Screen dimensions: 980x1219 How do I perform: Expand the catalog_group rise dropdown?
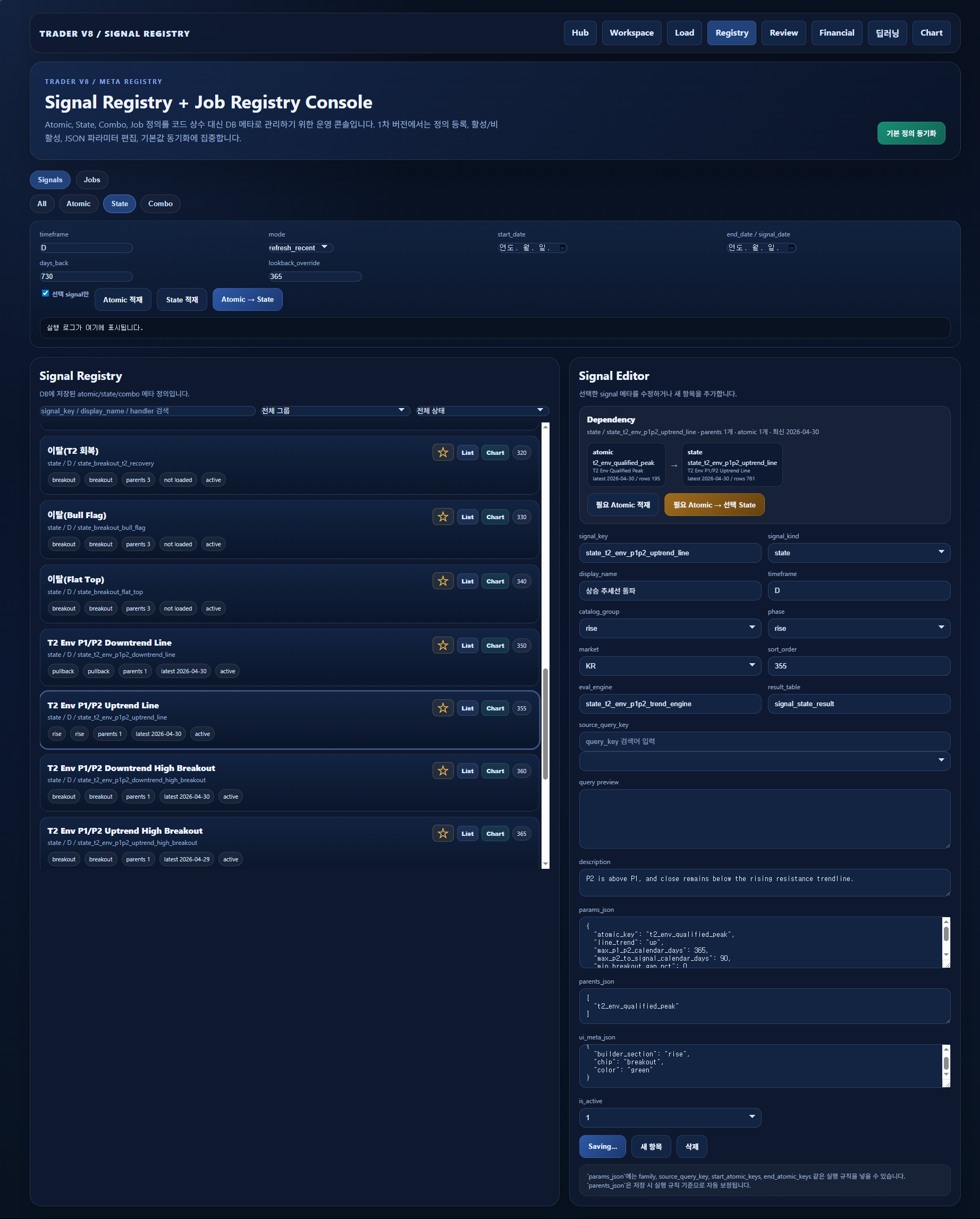coord(670,628)
